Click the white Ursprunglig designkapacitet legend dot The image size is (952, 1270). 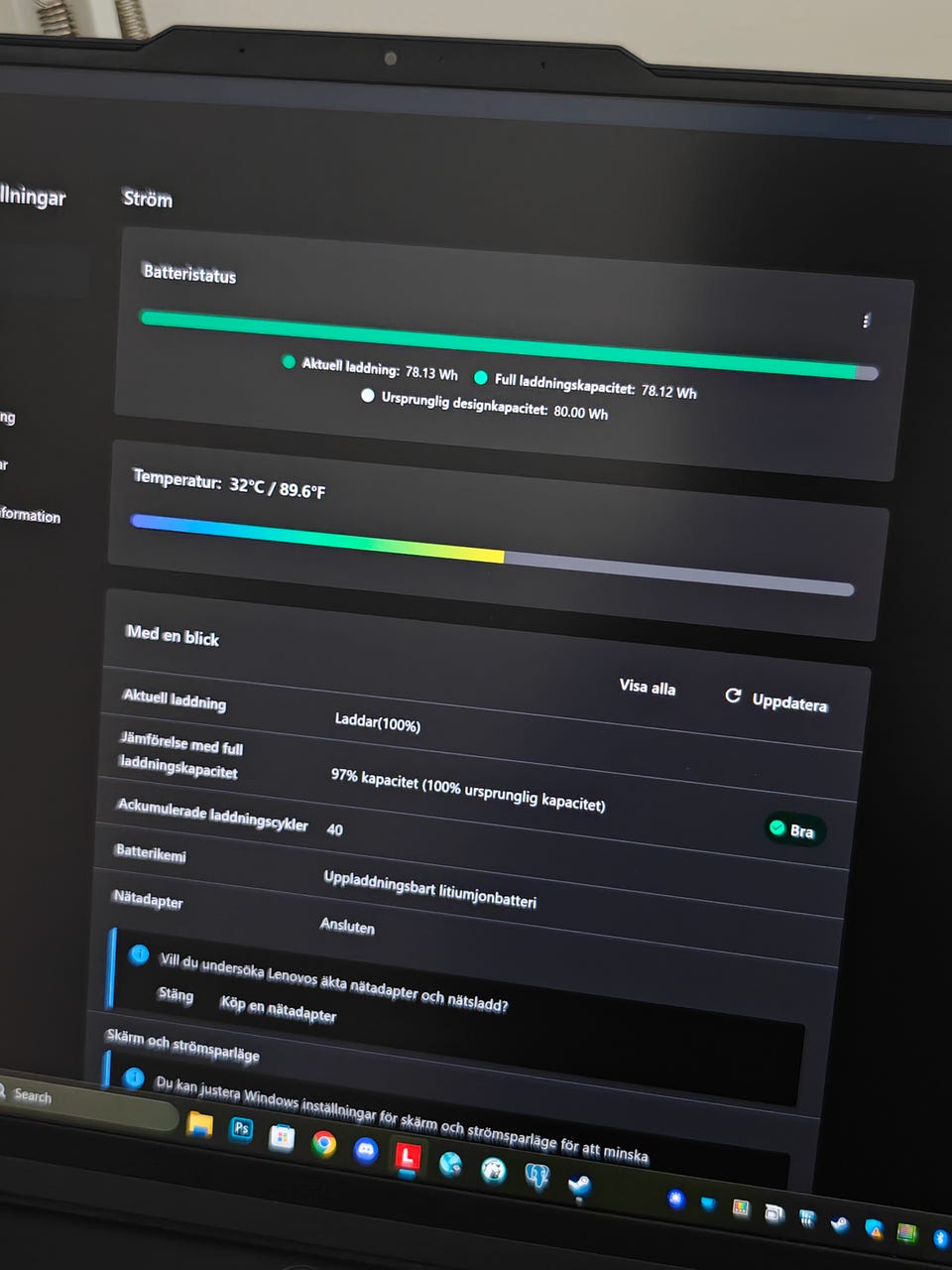coord(368,395)
